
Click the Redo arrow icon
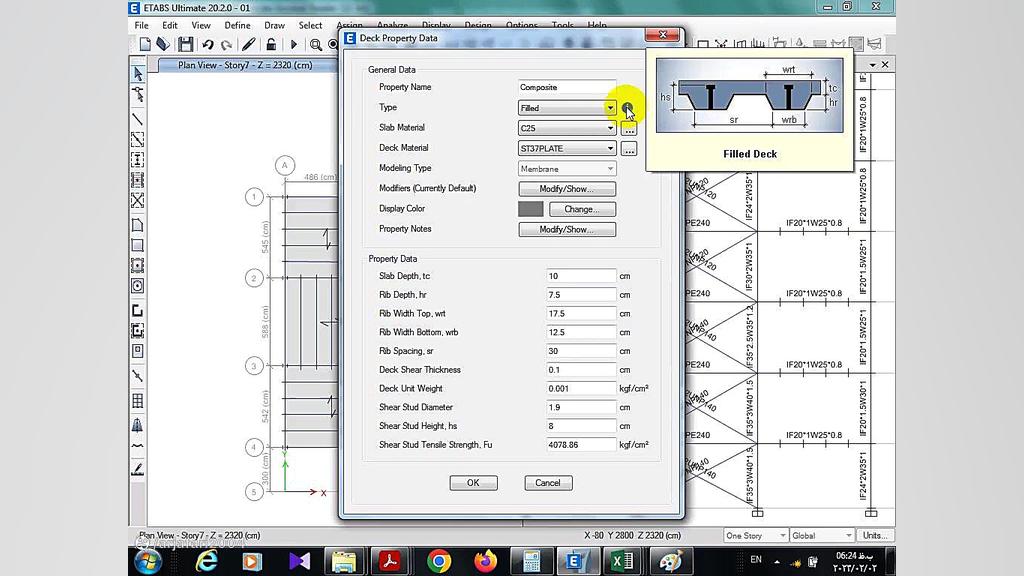click(227, 44)
